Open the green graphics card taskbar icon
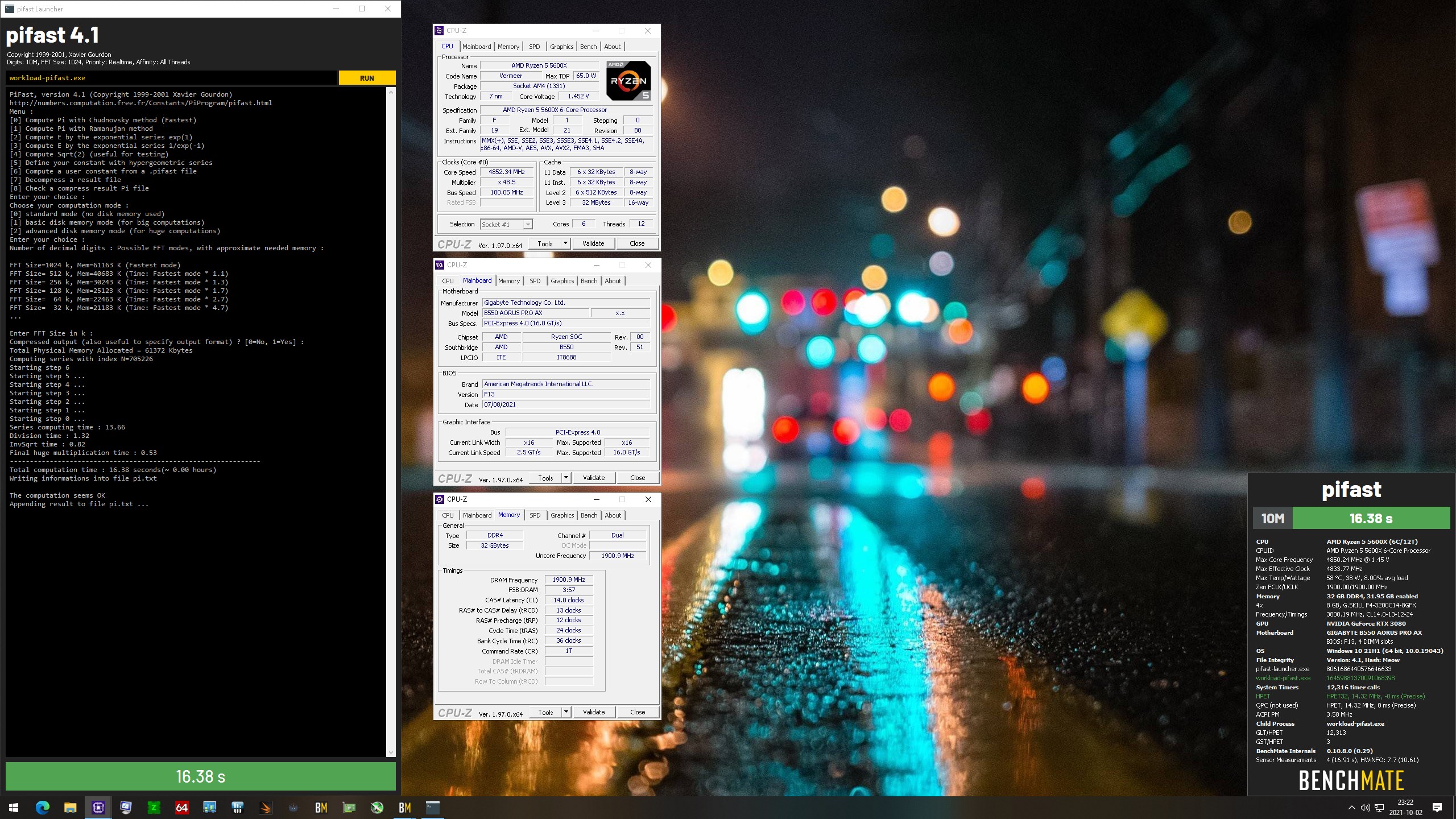Image resolution: width=1456 pixels, height=819 pixels. [349, 808]
